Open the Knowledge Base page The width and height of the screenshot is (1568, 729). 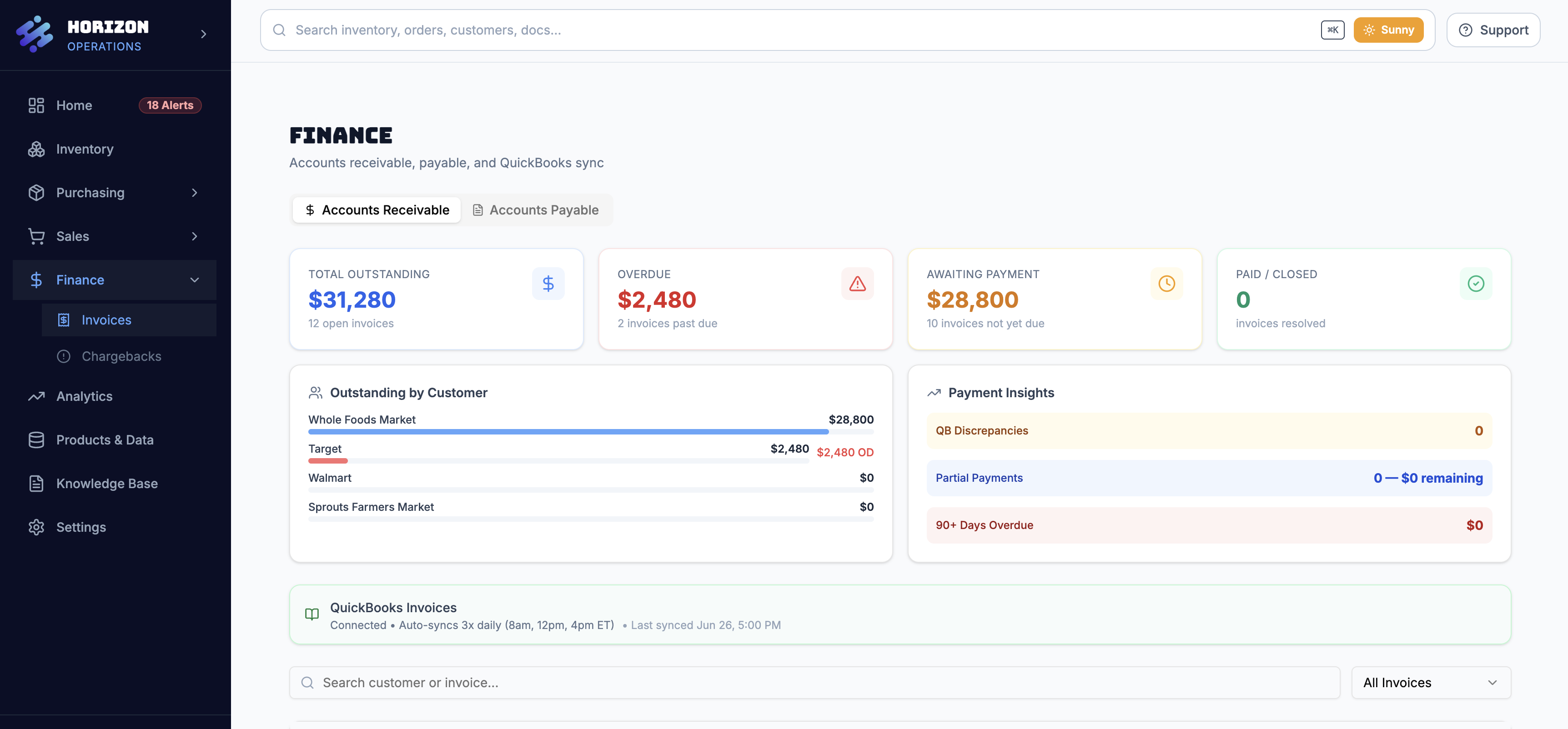(x=115, y=484)
